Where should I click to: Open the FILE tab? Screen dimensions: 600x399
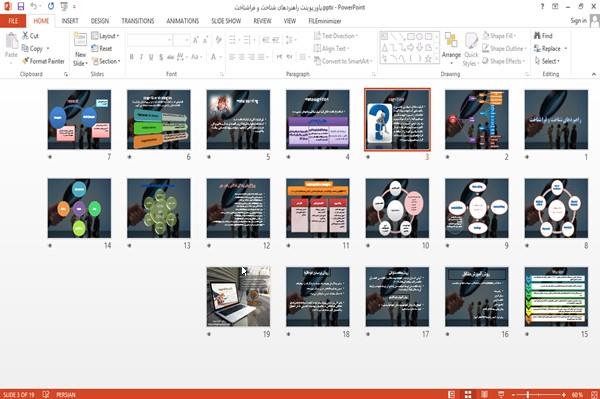pos(13,21)
